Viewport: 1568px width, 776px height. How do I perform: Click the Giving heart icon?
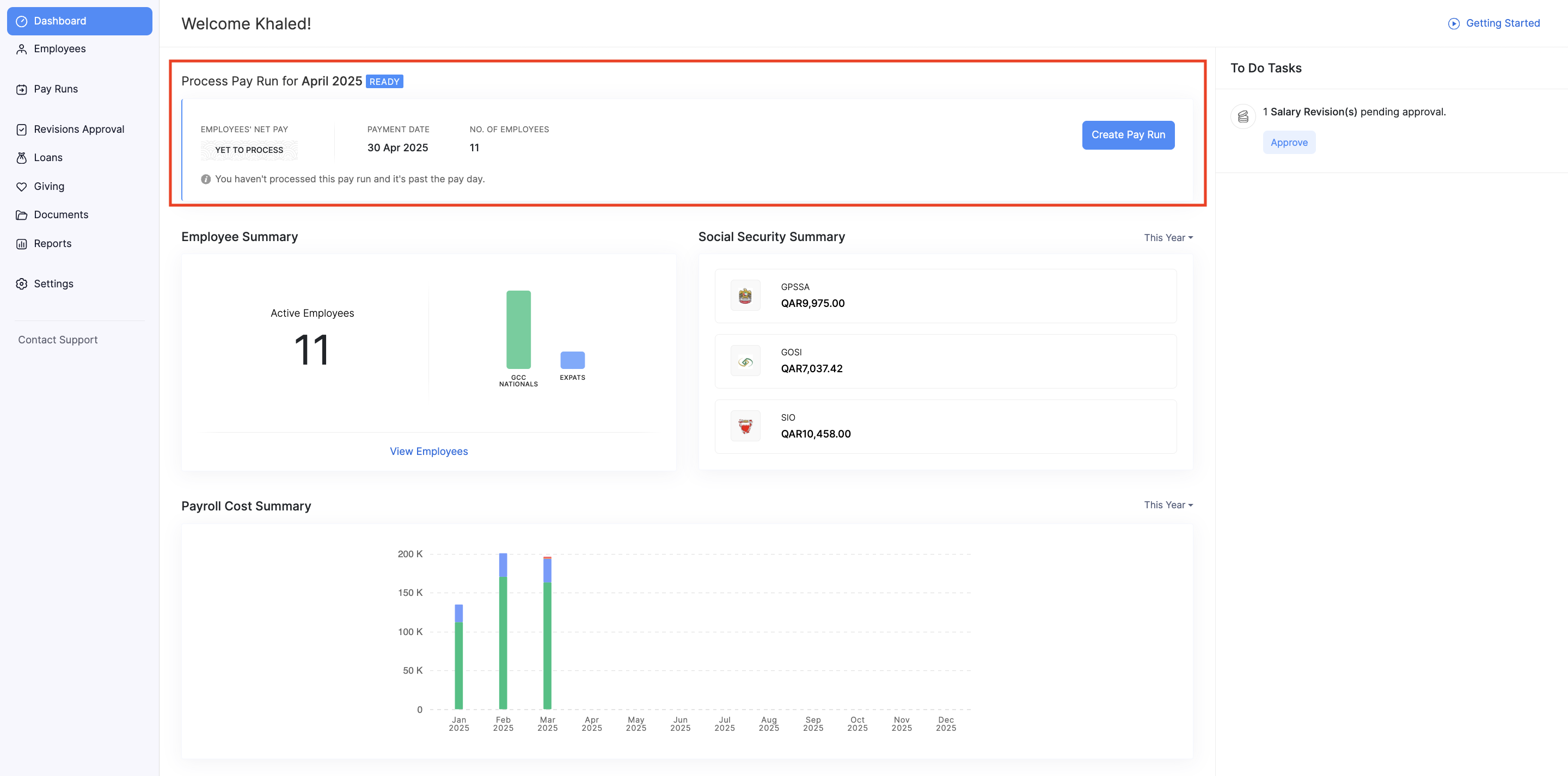click(x=21, y=187)
